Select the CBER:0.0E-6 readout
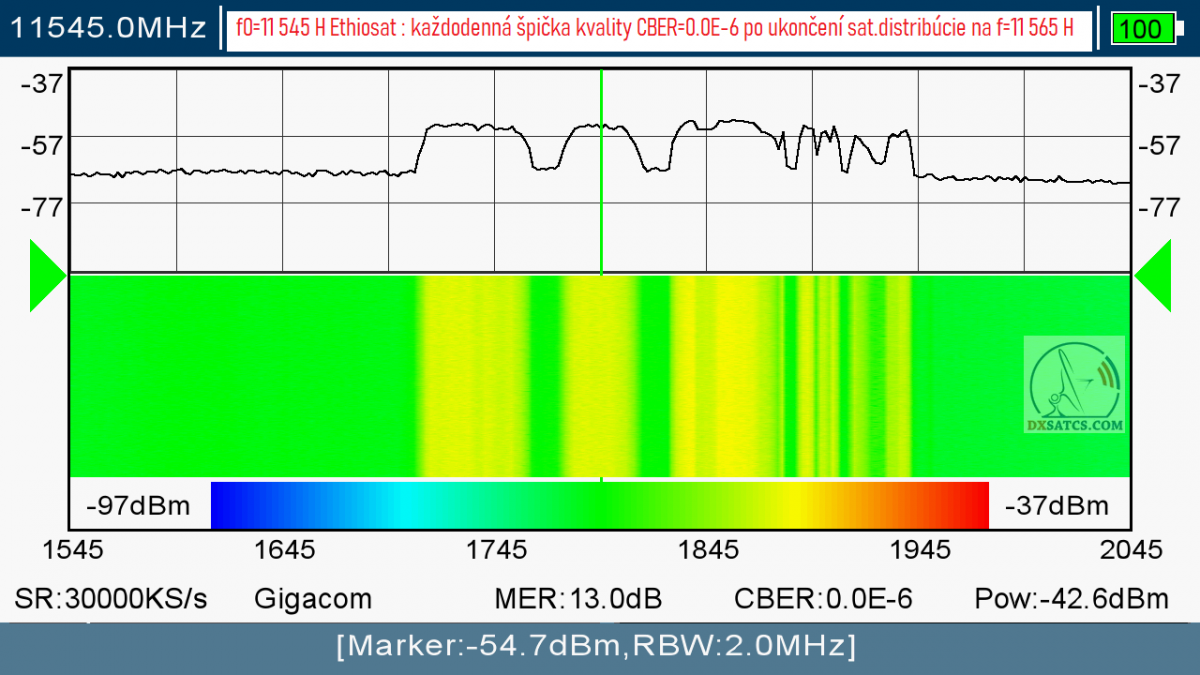This screenshot has height=675, width=1200. tap(823, 599)
